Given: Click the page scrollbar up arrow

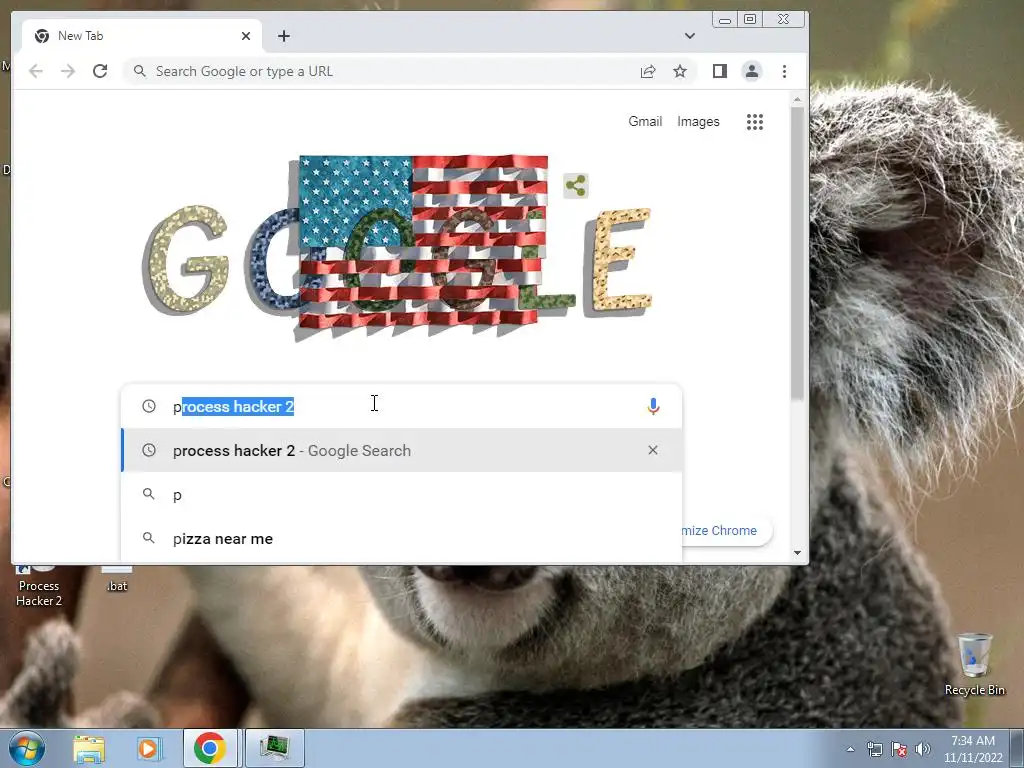Looking at the screenshot, I should (797, 100).
